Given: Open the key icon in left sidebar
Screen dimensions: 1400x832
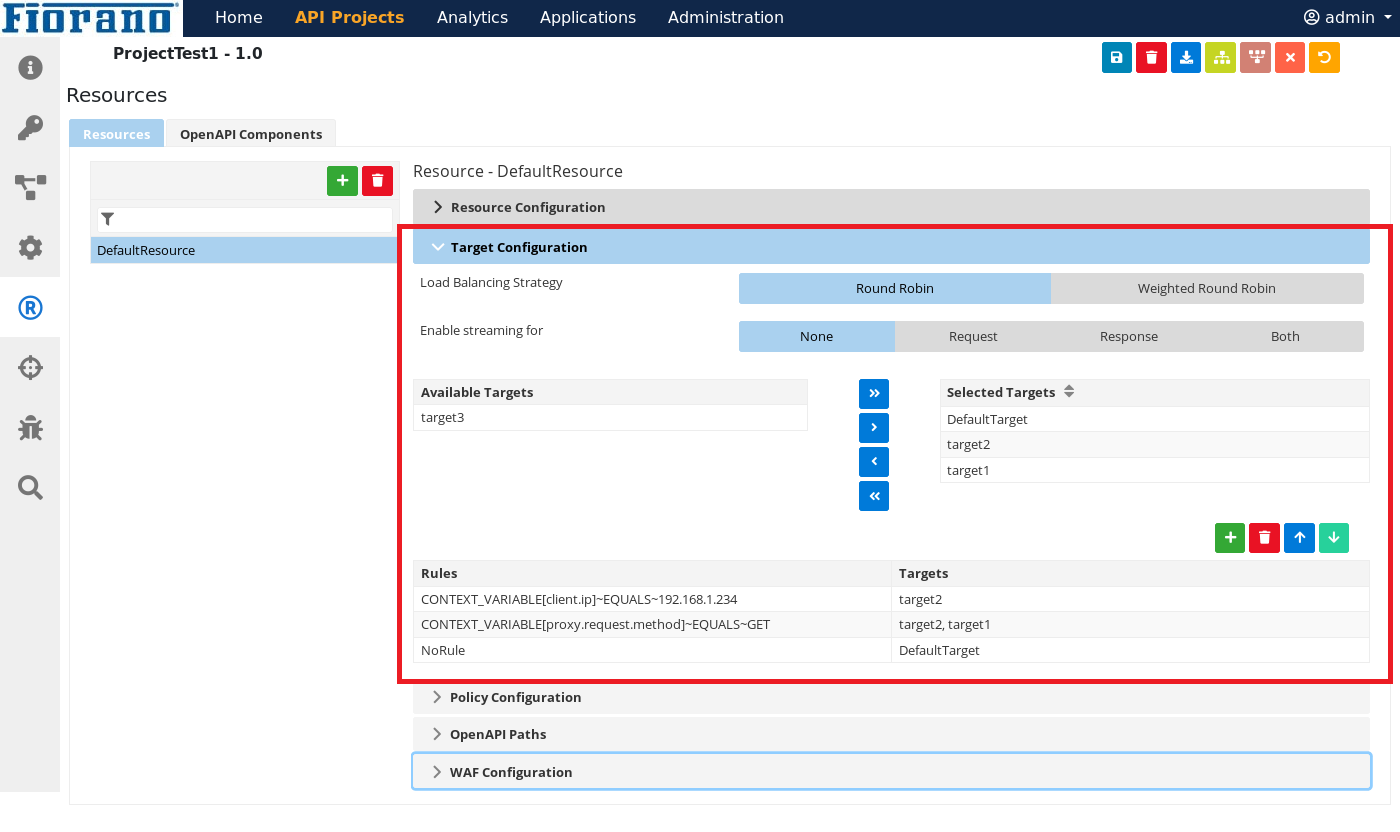Looking at the screenshot, I should (x=30, y=128).
